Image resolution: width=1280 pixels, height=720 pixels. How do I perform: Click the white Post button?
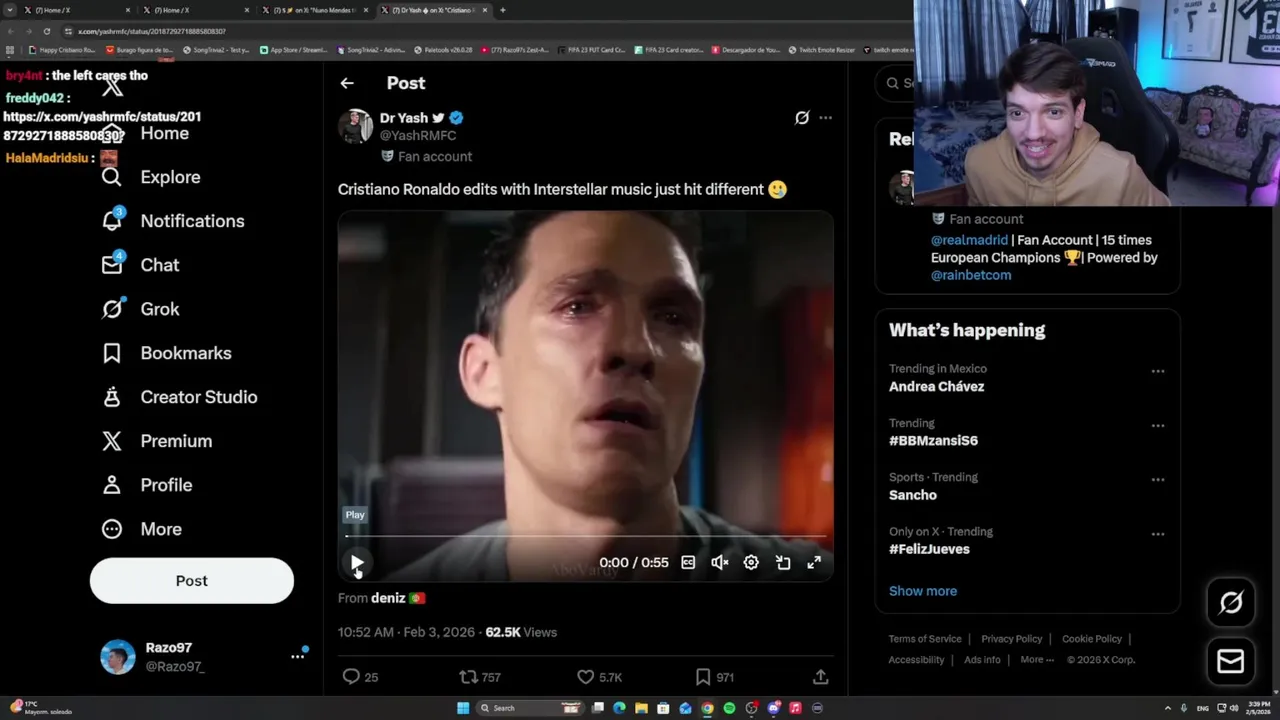(192, 581)
